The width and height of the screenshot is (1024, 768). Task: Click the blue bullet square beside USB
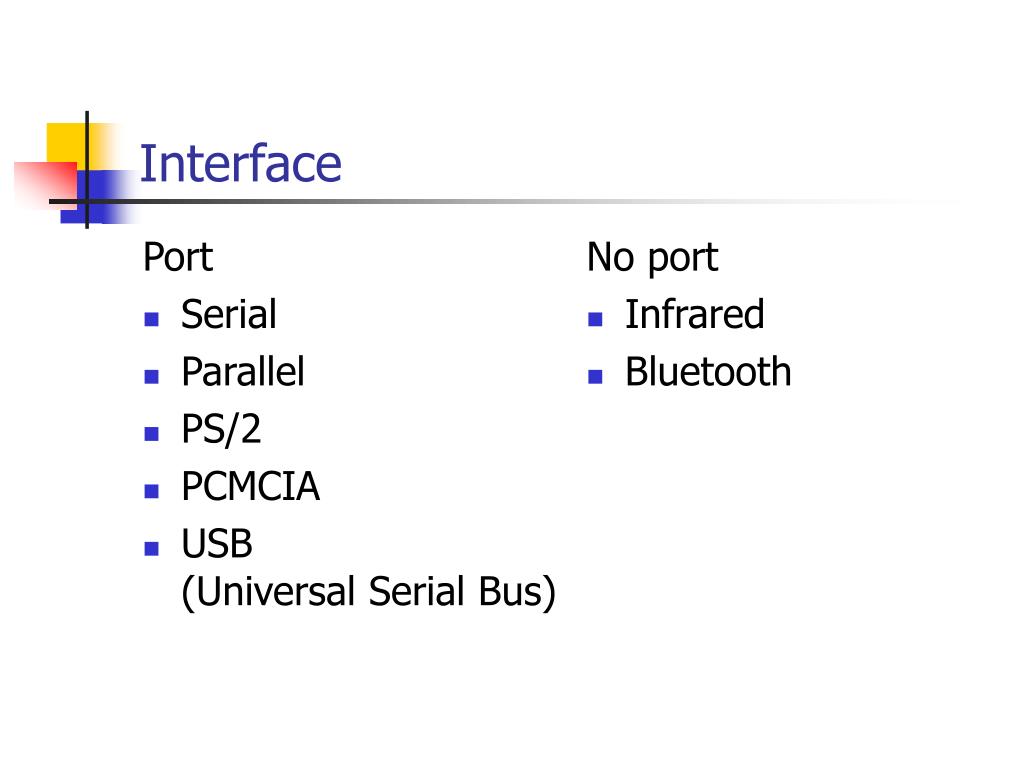[x=152, y=548]
